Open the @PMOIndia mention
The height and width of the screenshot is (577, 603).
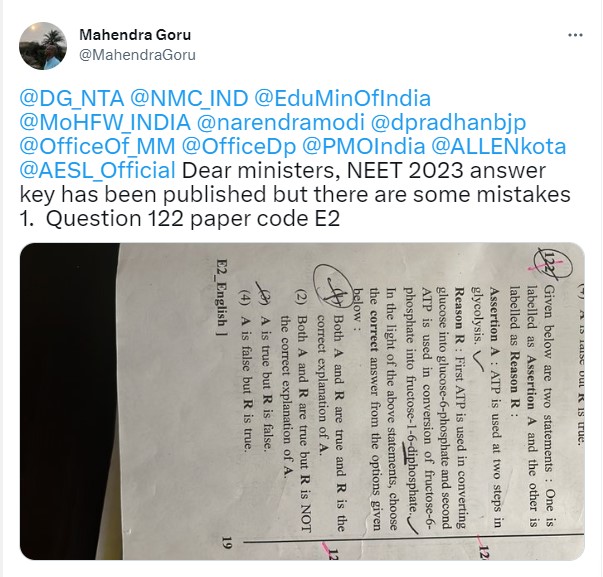tap(363, 147)
